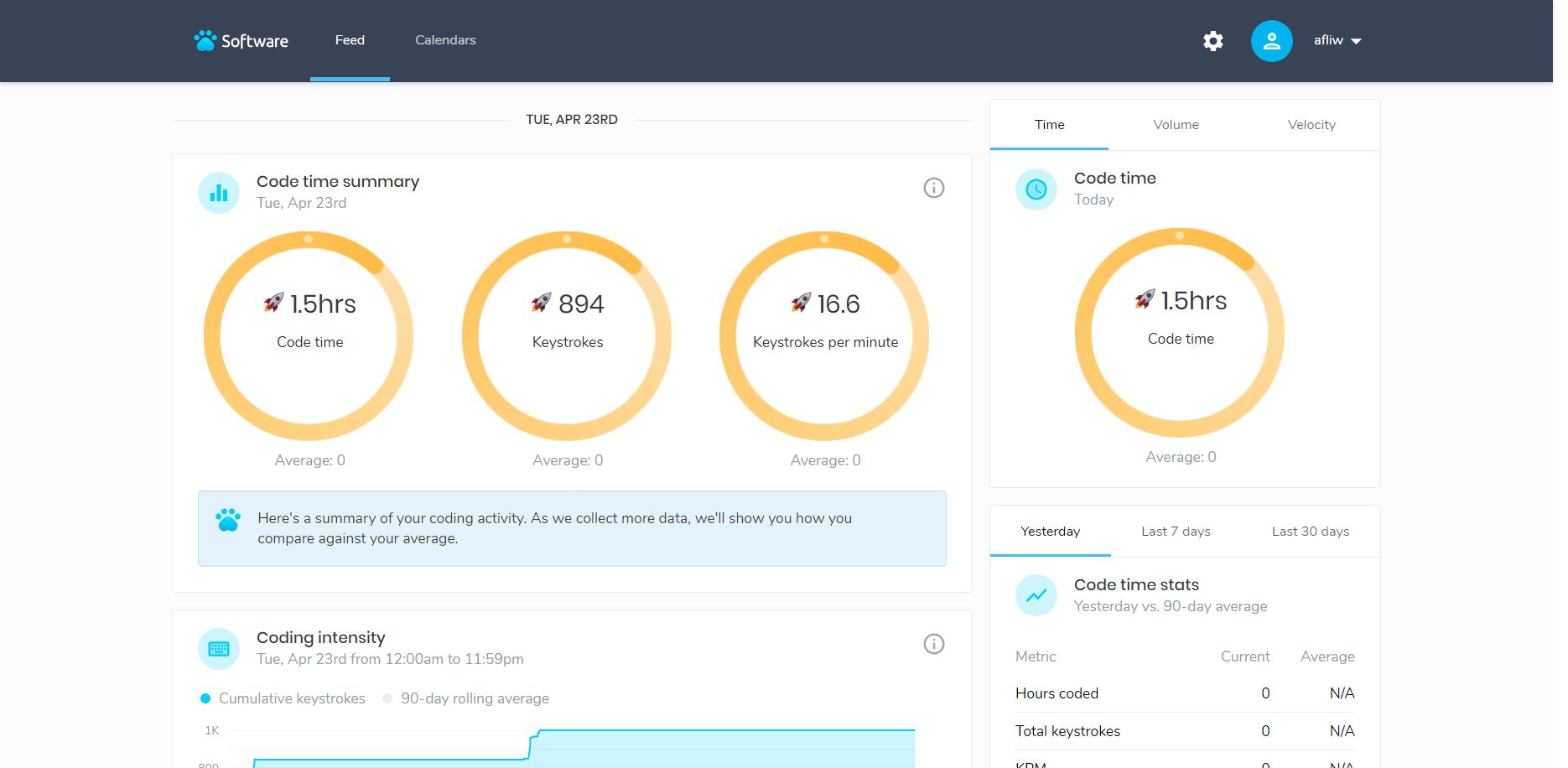Select the Yesterday stats tab
Image resolution: width=1568 pixels, height=768 pixels.
click(x=1051, y=532)
